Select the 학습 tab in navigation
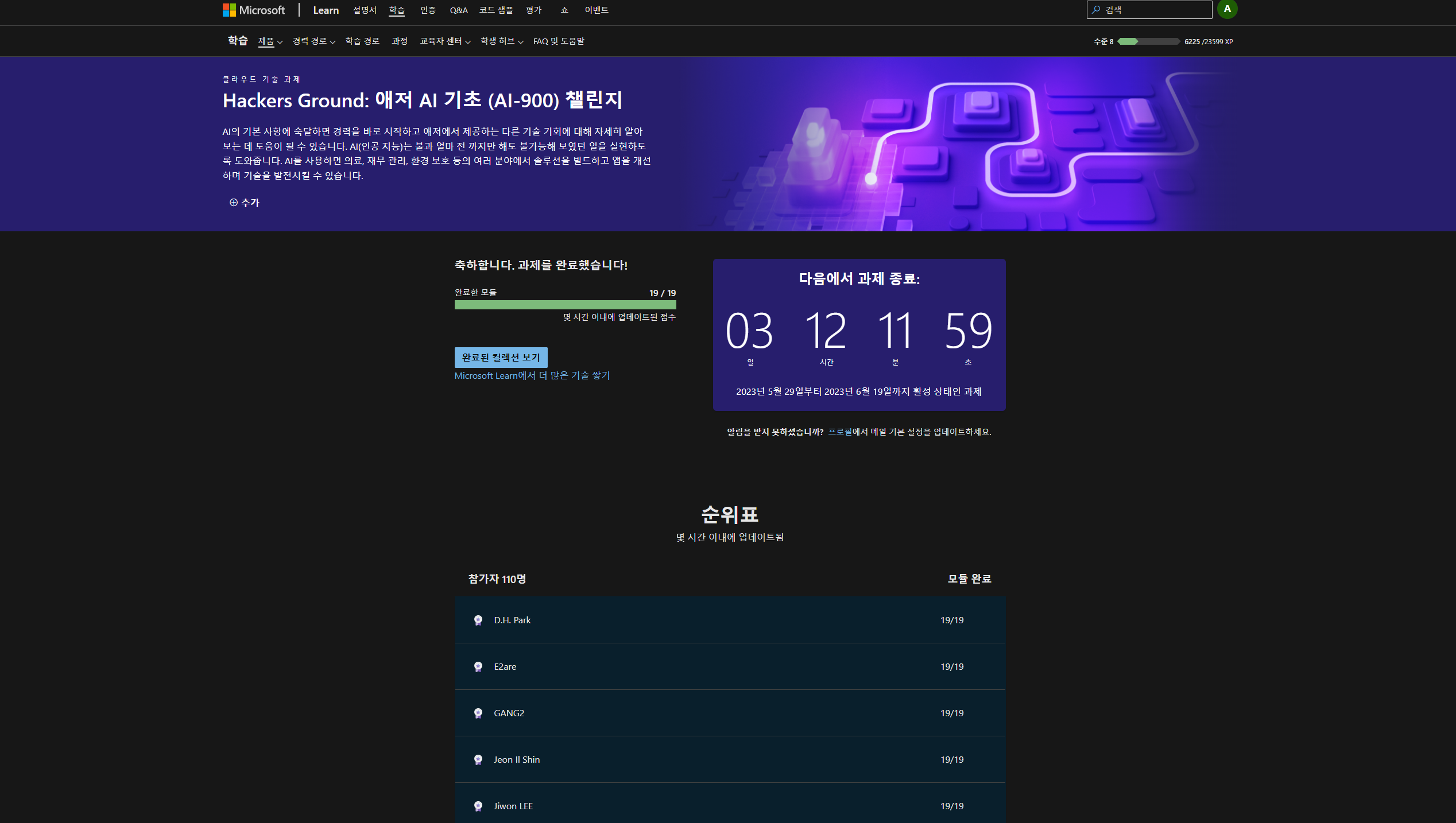Image resolution: width=1456 pixels, height=823 pixels. tap(396, 10)
